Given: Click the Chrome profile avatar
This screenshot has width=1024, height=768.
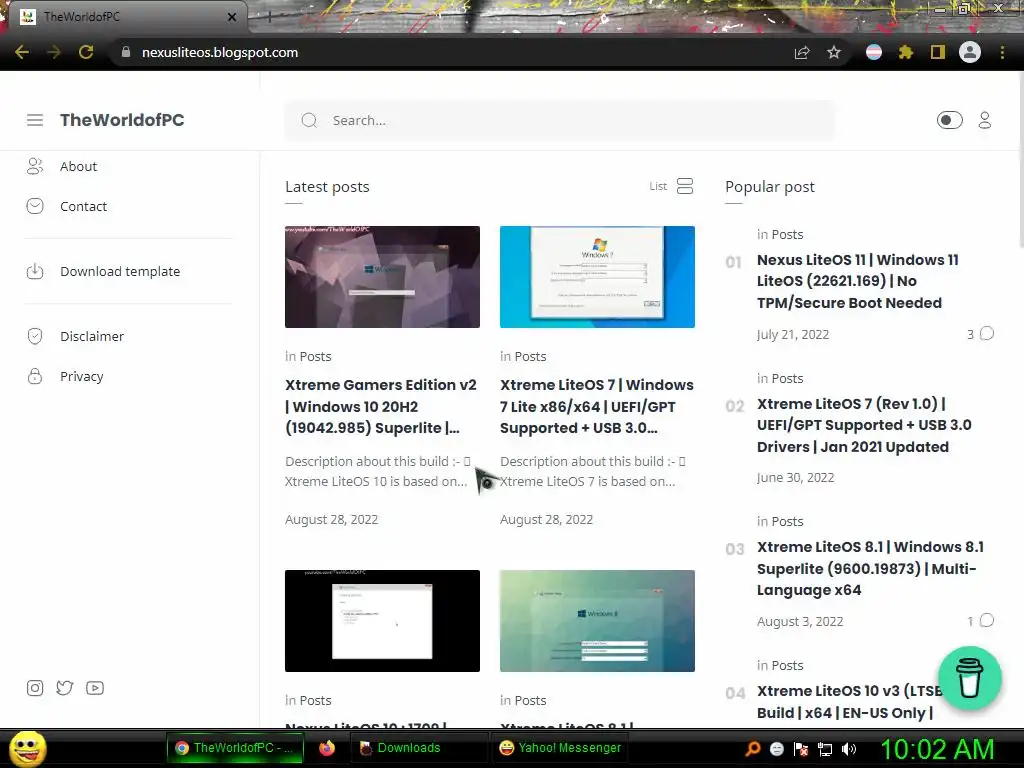Looking at the screenshot, I should (x=970, y=52).
